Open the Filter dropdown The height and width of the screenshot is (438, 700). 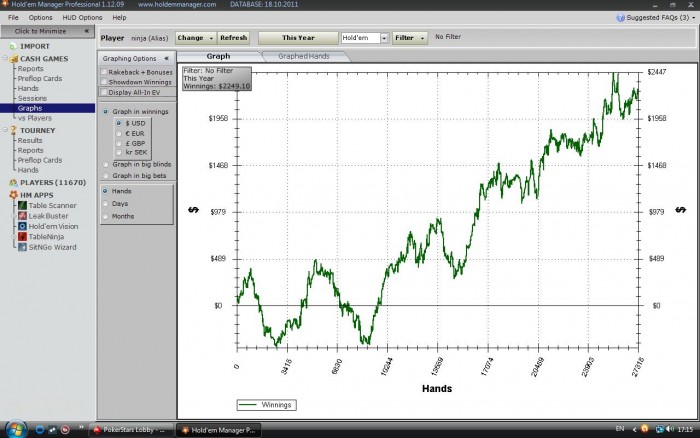point(410,38)
